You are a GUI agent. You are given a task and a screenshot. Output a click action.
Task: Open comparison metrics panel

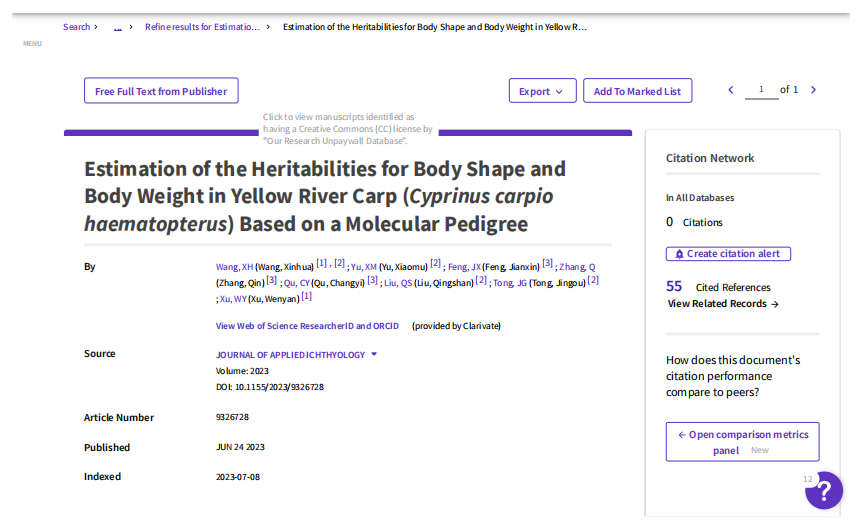[742, 442]
